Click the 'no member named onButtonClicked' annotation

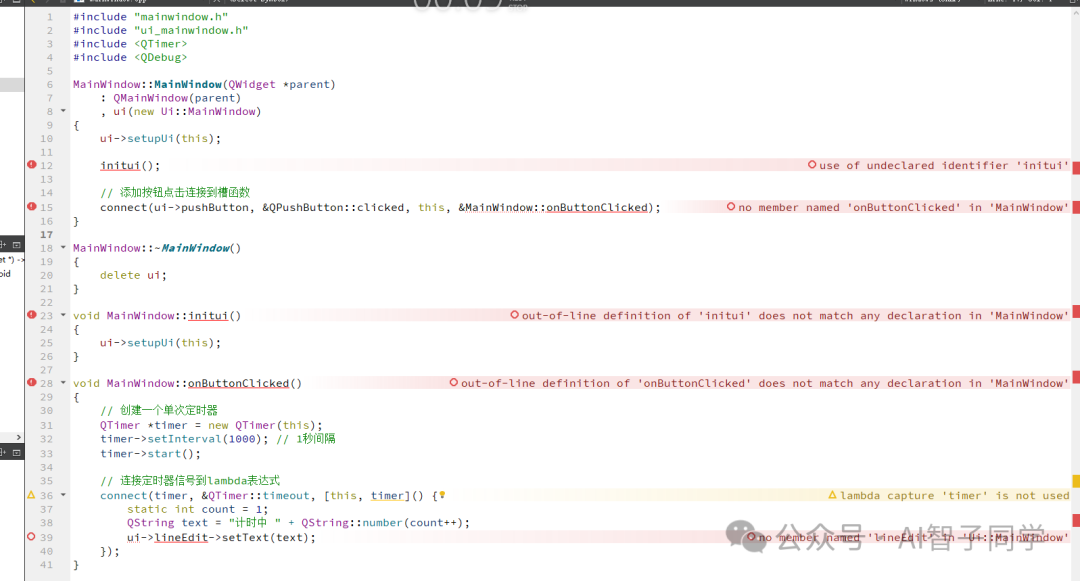pos(904,207)
